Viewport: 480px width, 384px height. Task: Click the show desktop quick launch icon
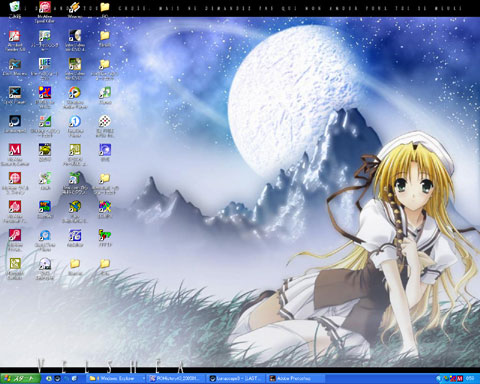pyautogui.click(x=74, y=379)
